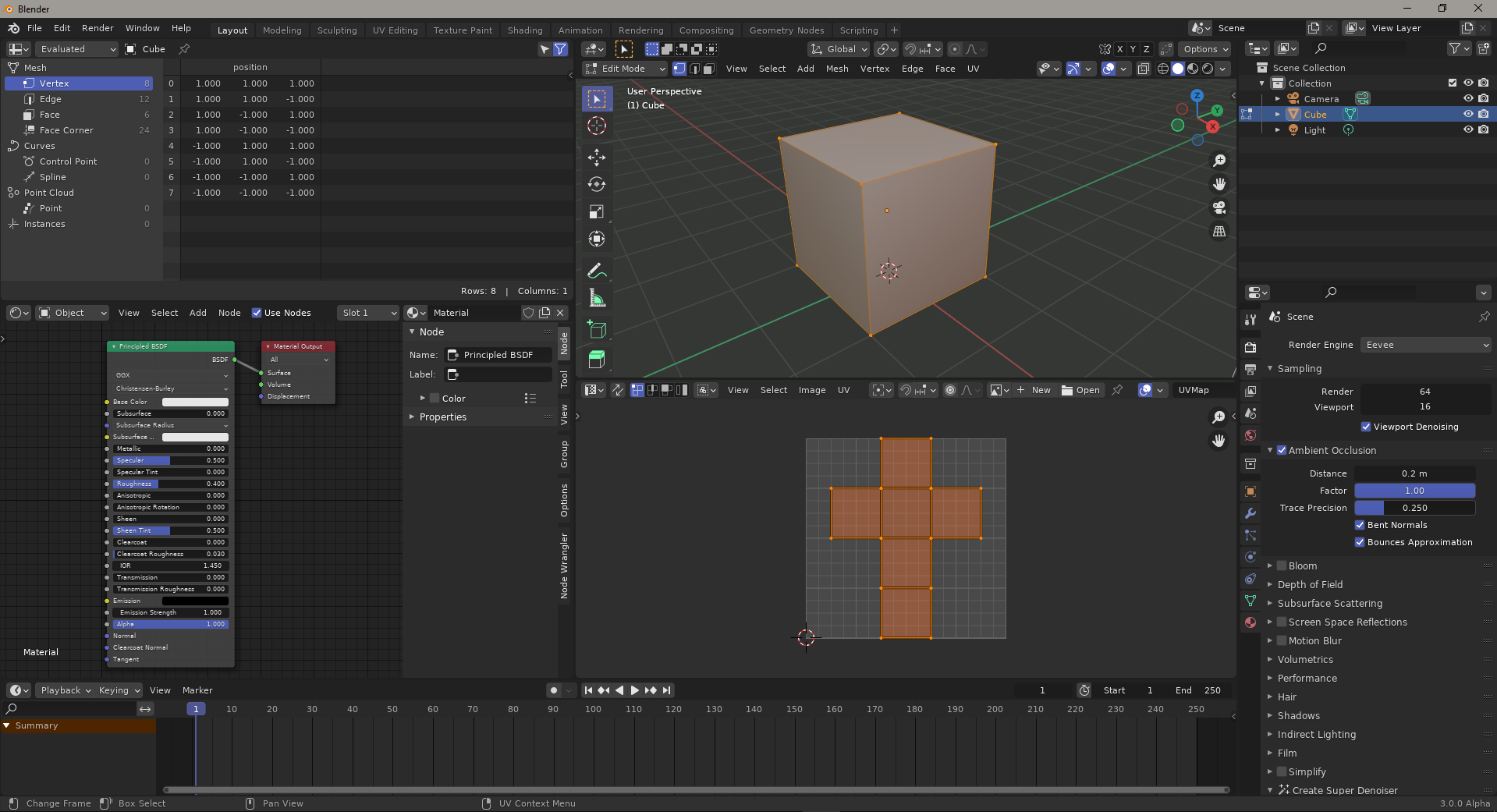1497x812 pixels.
Task: Open the Render Engine dropdown showing Eevee
Action: pyautogui.click(x=1425, y=345)
